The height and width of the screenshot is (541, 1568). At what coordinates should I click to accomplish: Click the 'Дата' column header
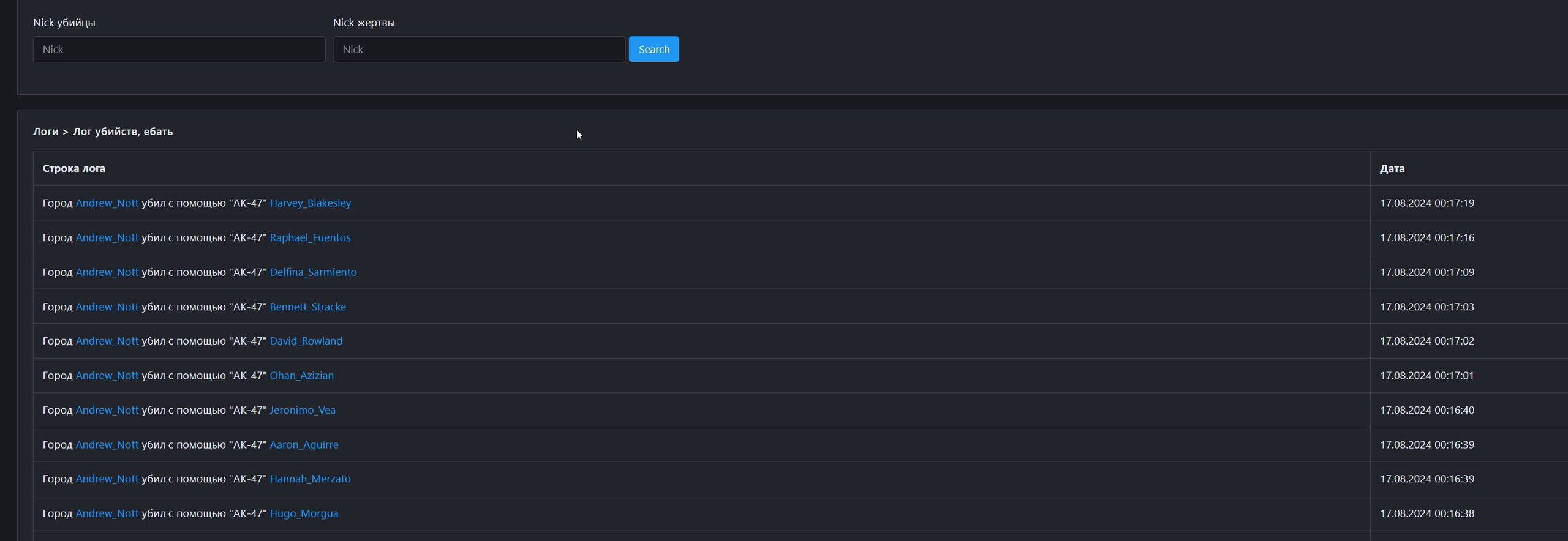1392,168
